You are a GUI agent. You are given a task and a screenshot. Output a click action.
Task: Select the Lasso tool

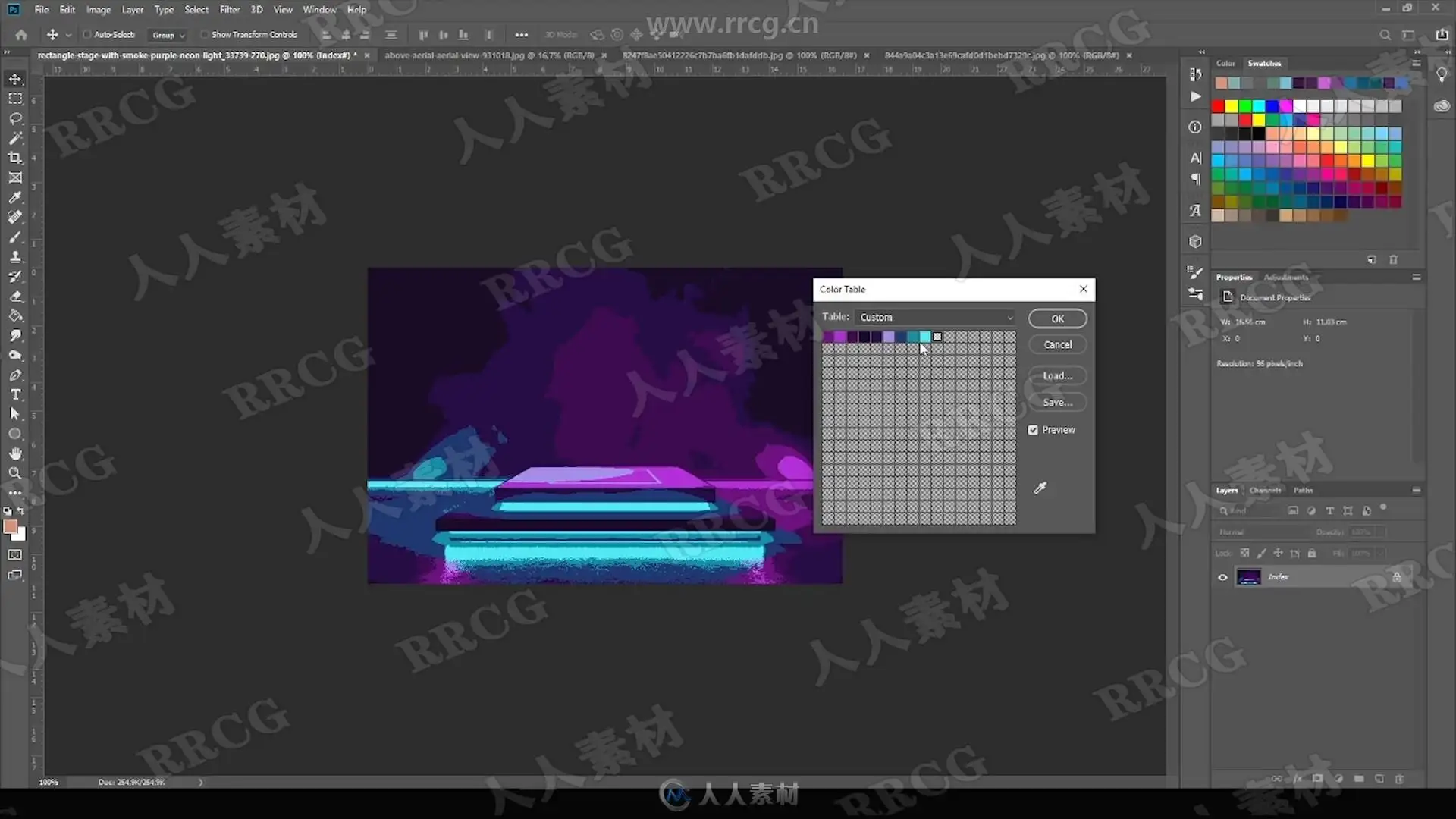coord(15,118)
